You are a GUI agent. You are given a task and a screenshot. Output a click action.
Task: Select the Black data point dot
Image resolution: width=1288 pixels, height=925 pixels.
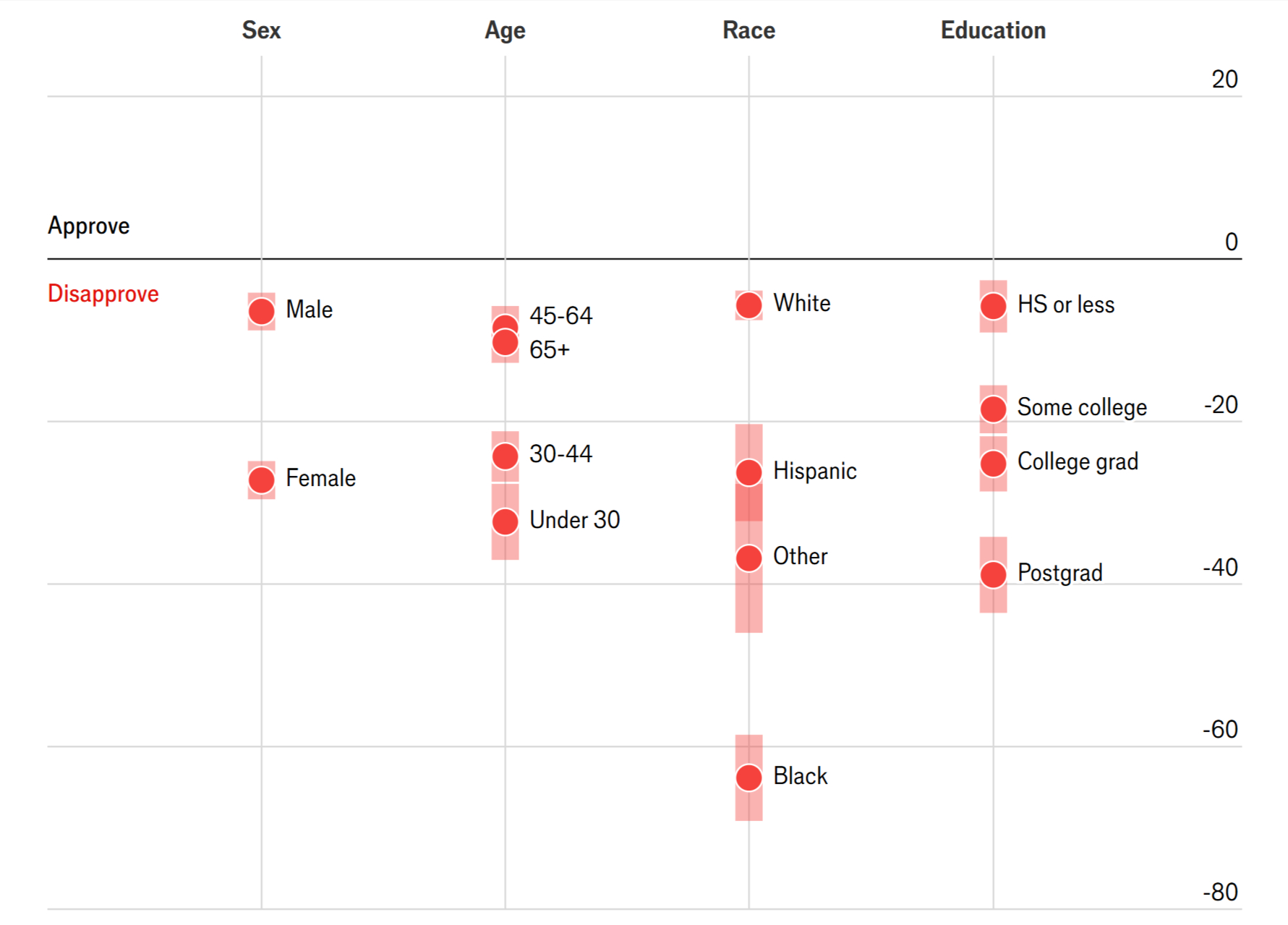click(749, 777)
